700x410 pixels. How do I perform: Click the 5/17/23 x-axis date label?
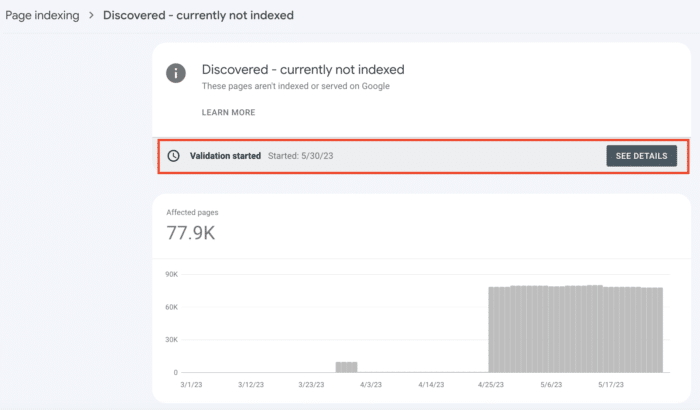pyautogui.click(x=611, y=385)
